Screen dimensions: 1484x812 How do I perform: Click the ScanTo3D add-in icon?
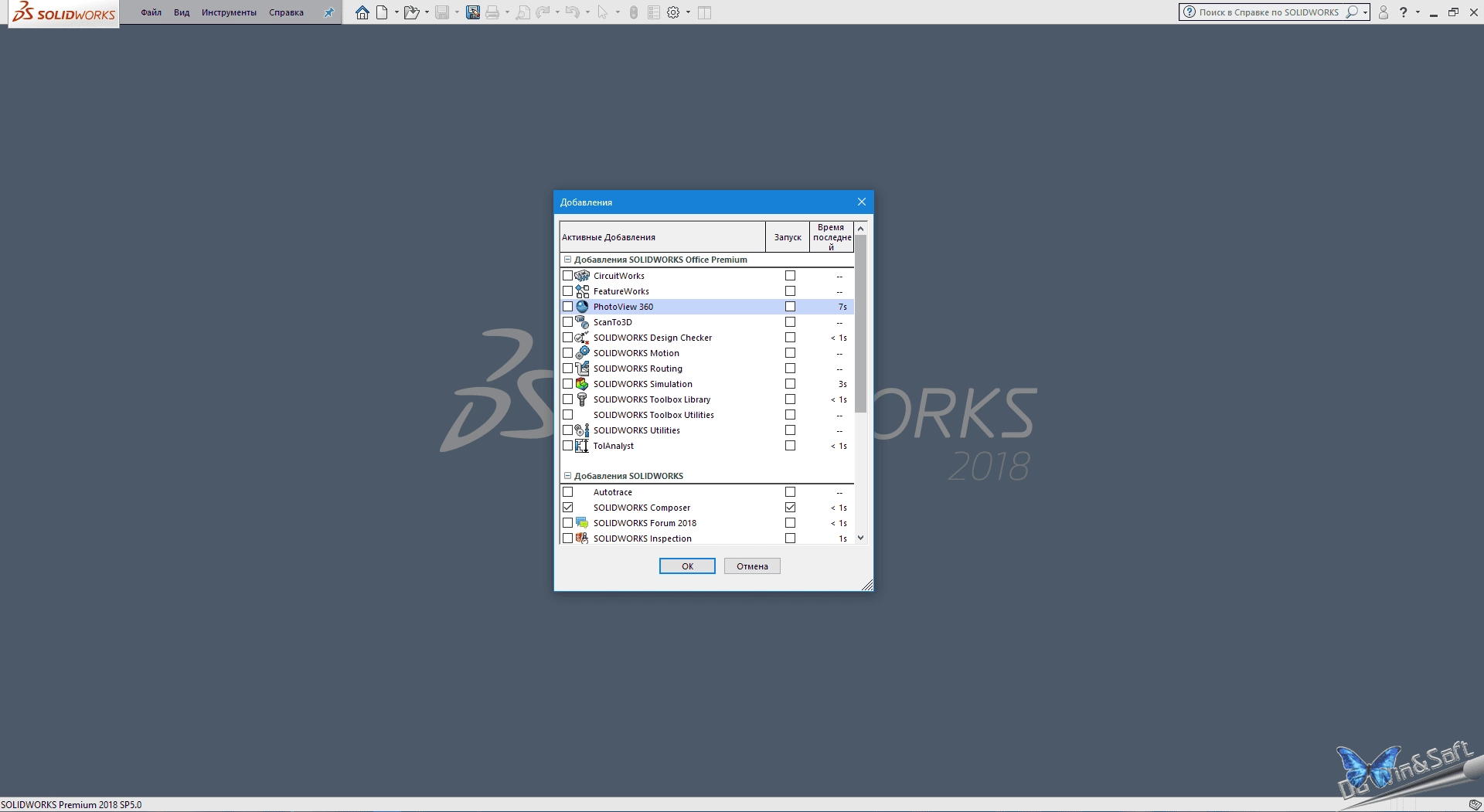[582, 322]
